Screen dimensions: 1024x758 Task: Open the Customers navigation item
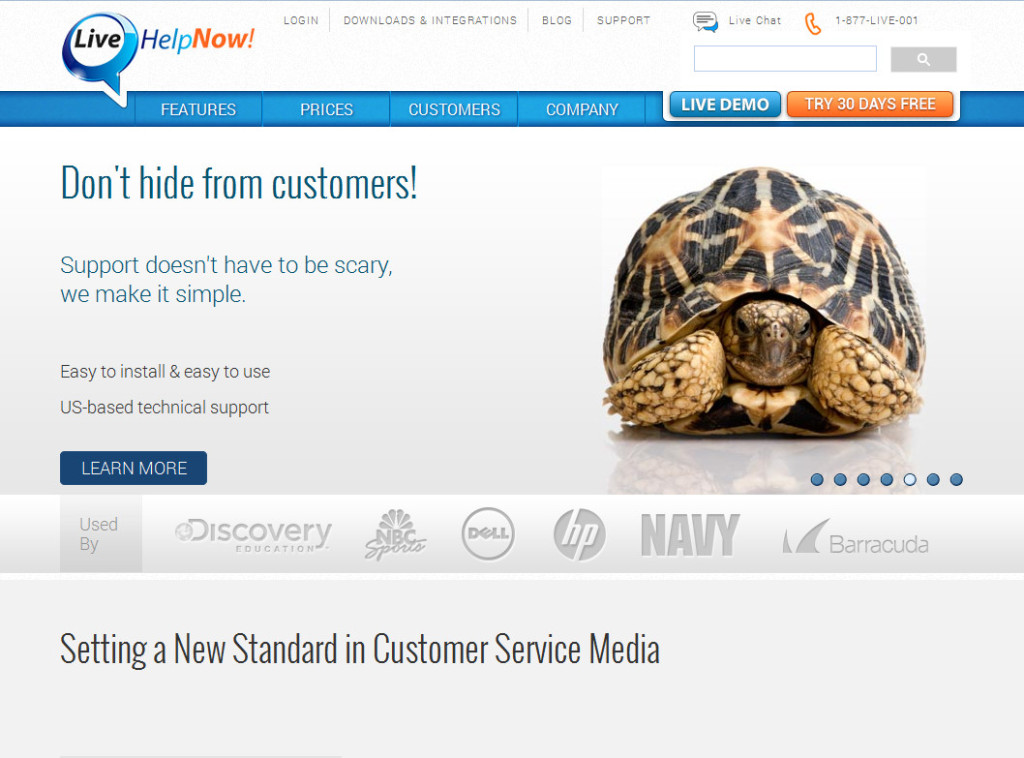pos(455,110)
